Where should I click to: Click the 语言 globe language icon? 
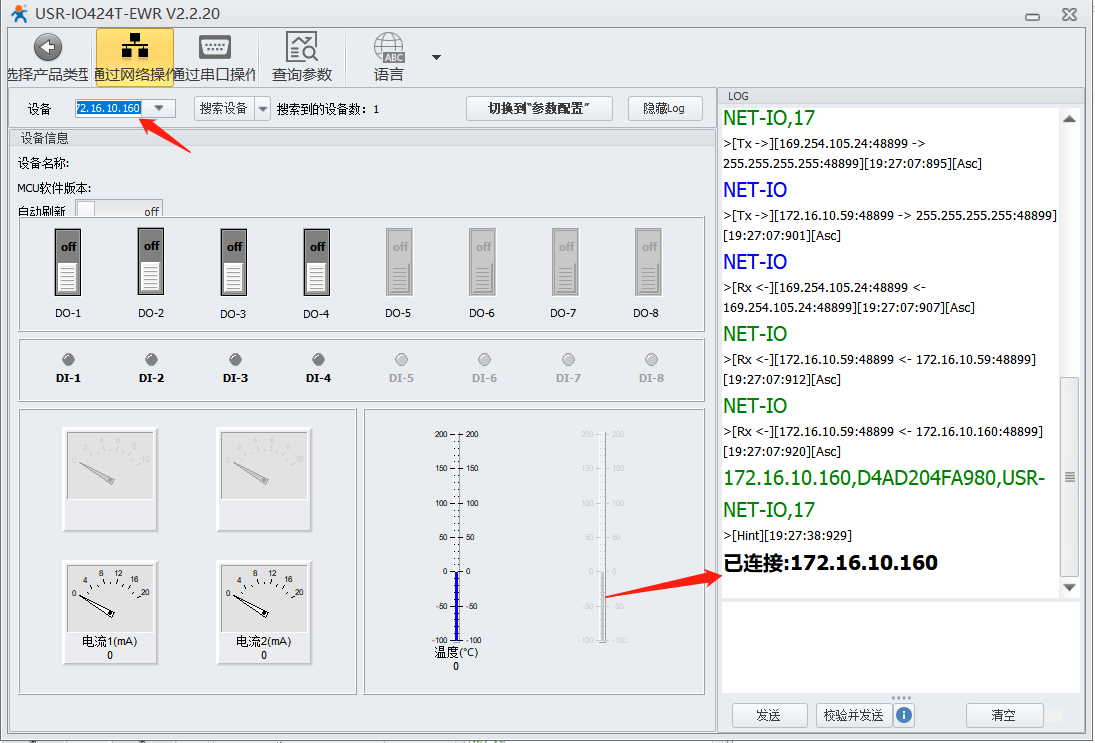[x=389, y=48]
